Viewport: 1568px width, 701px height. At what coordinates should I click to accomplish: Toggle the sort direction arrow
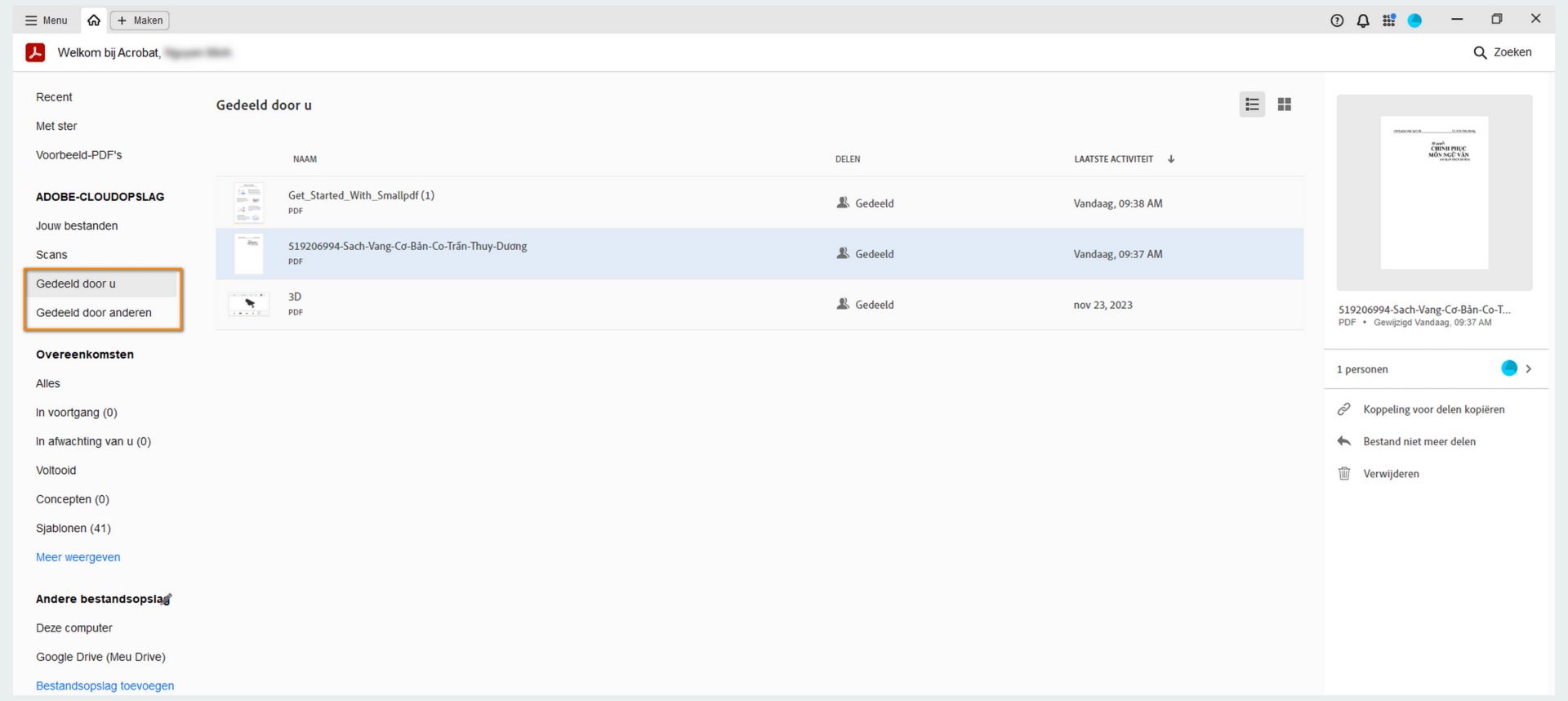1171,159
